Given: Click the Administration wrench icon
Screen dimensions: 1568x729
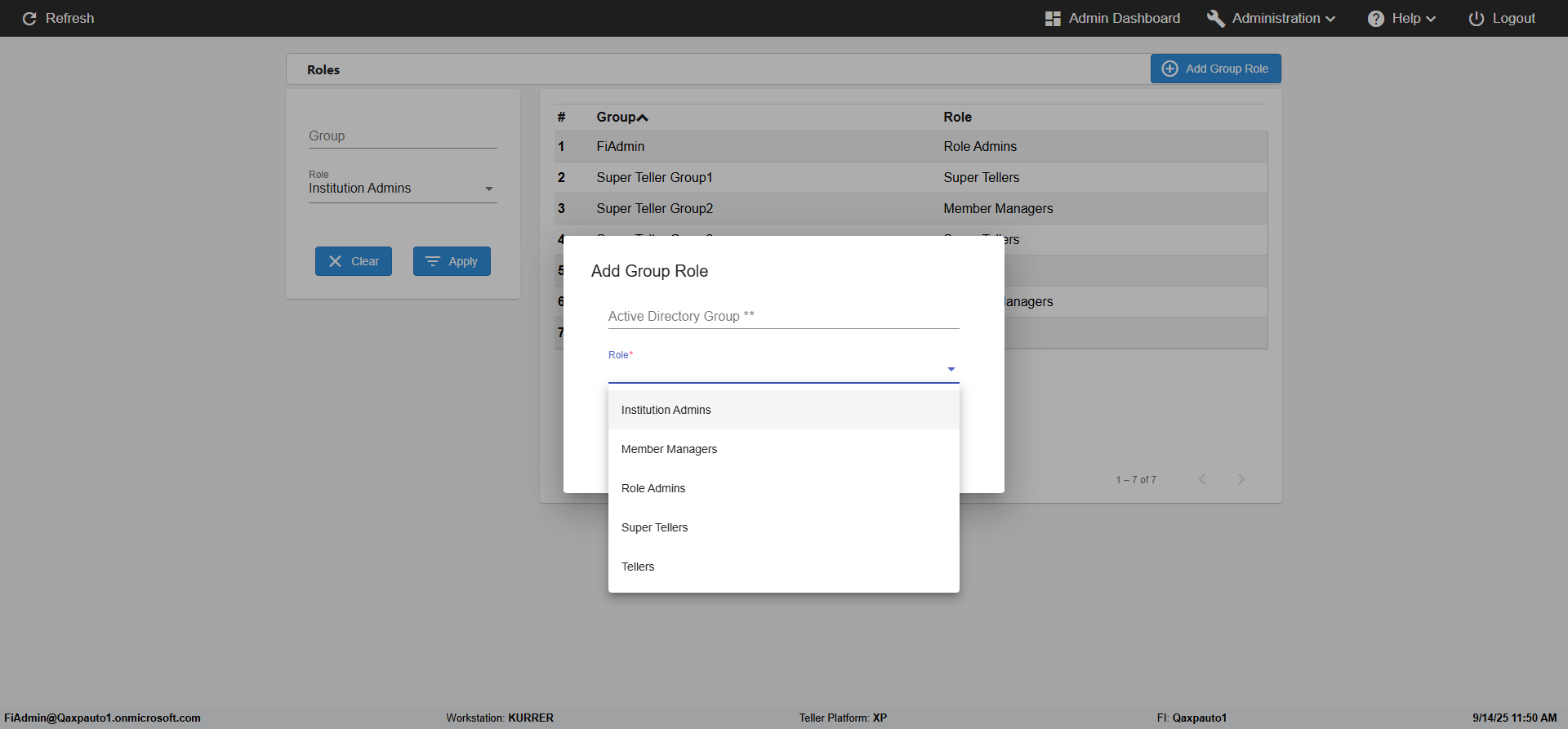Looking at the screenshot, I should [x=1215, y=19].
